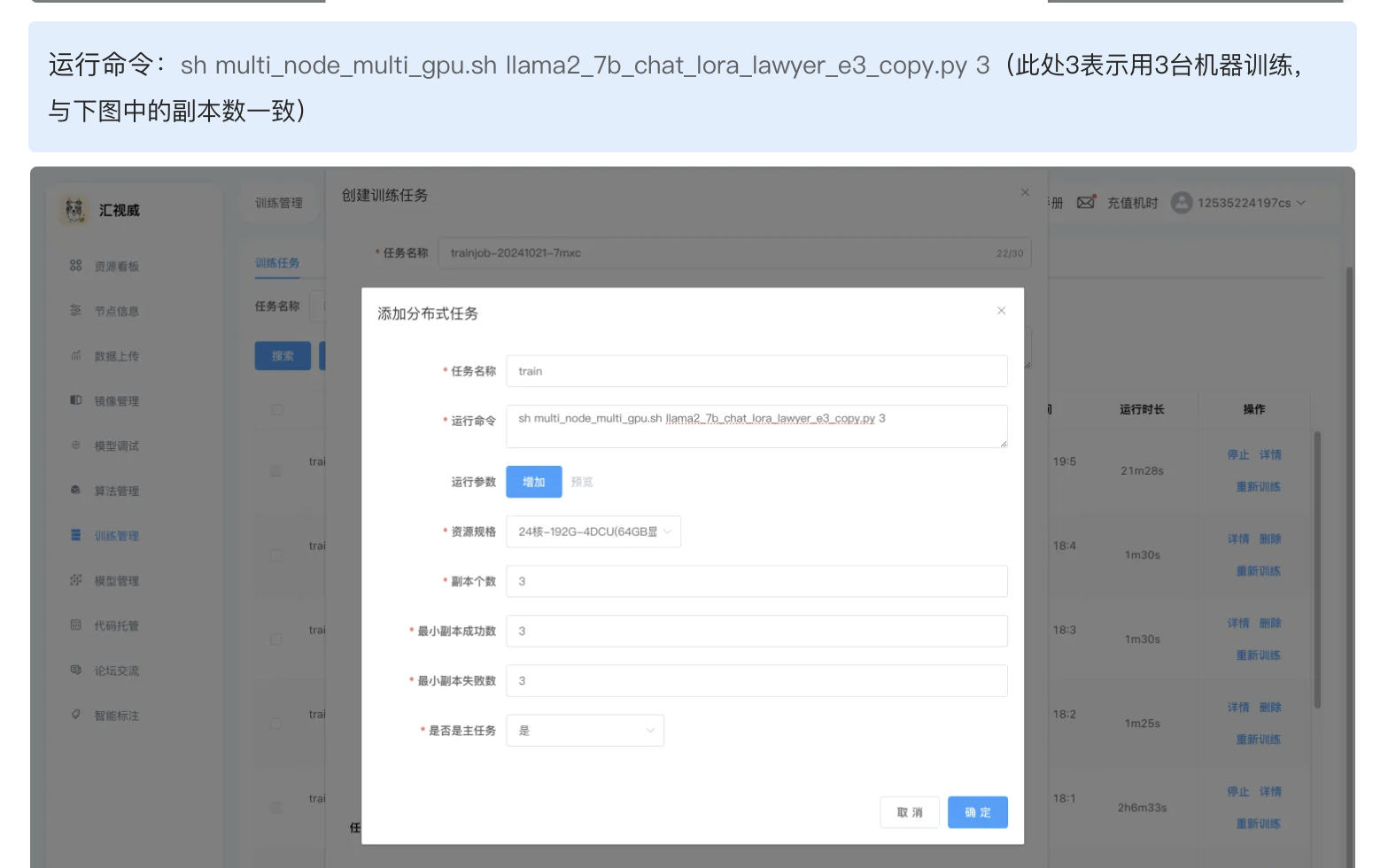Click the 资源看板 sidebar icon

[76, 266]
